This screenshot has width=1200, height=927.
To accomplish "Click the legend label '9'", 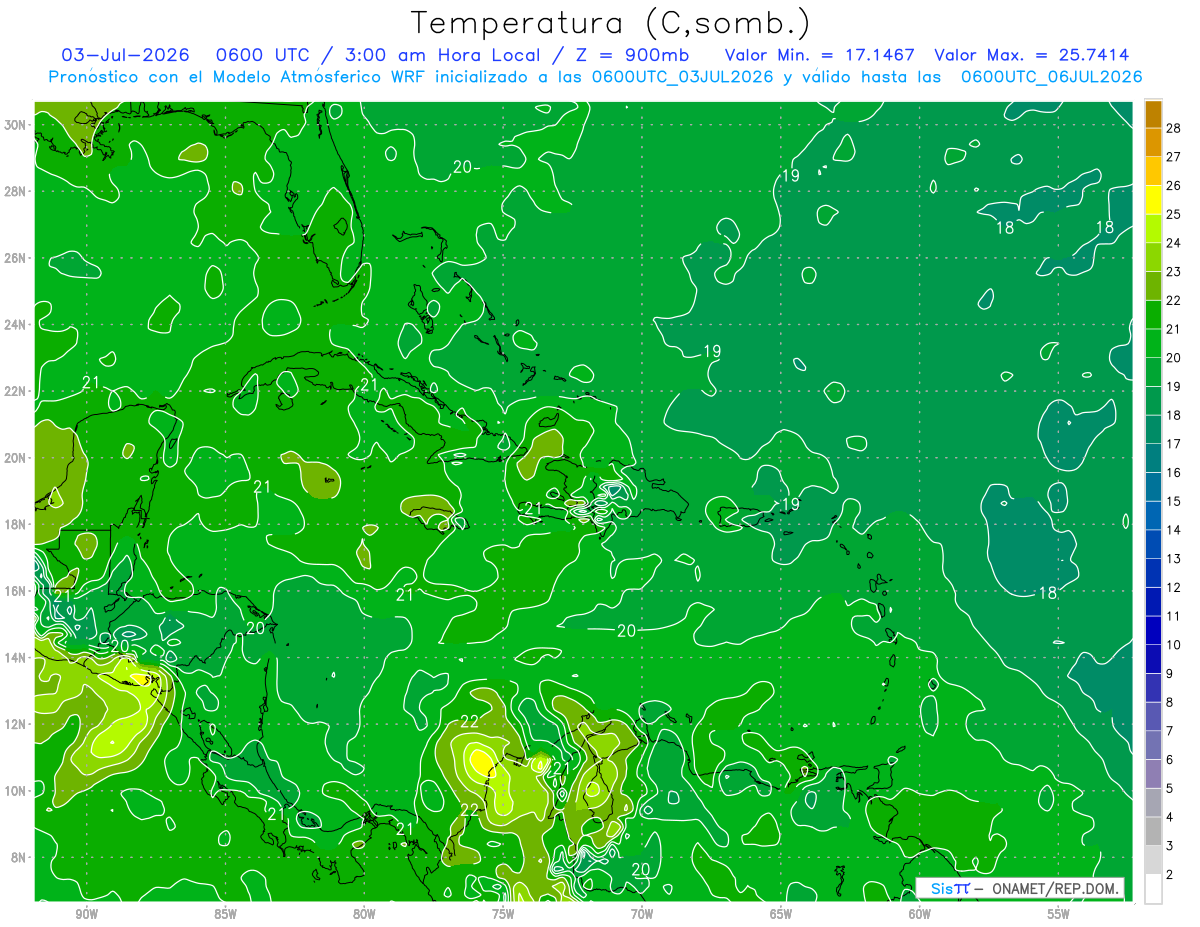I will point(1170,674).
